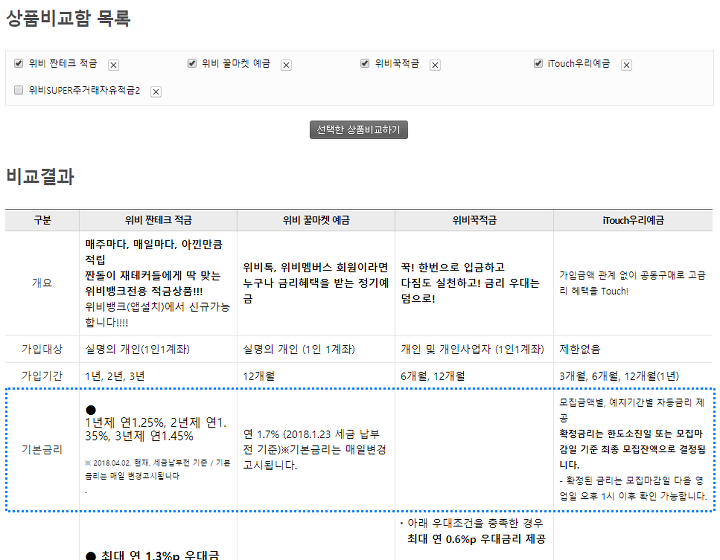Click the 개요 row label

click(42, 283)
